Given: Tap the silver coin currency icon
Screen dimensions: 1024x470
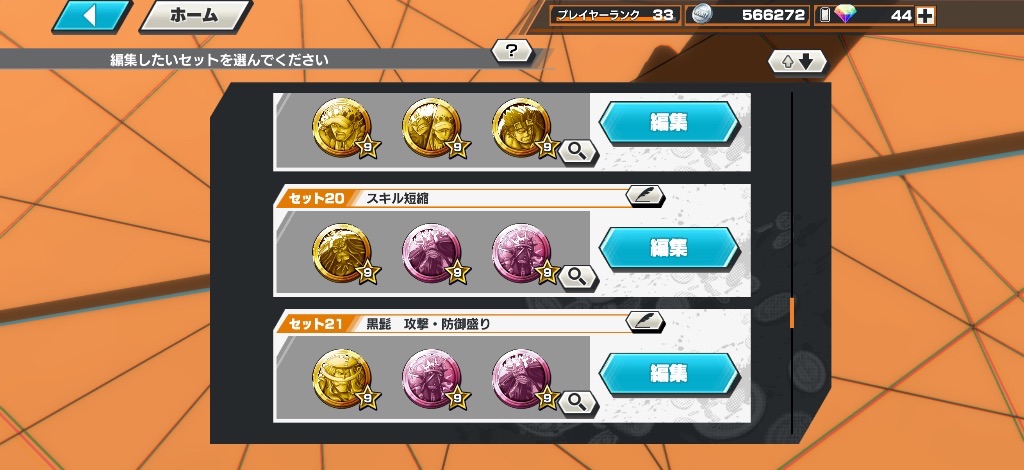Looking at the screenshot, I should coord(703,15).
